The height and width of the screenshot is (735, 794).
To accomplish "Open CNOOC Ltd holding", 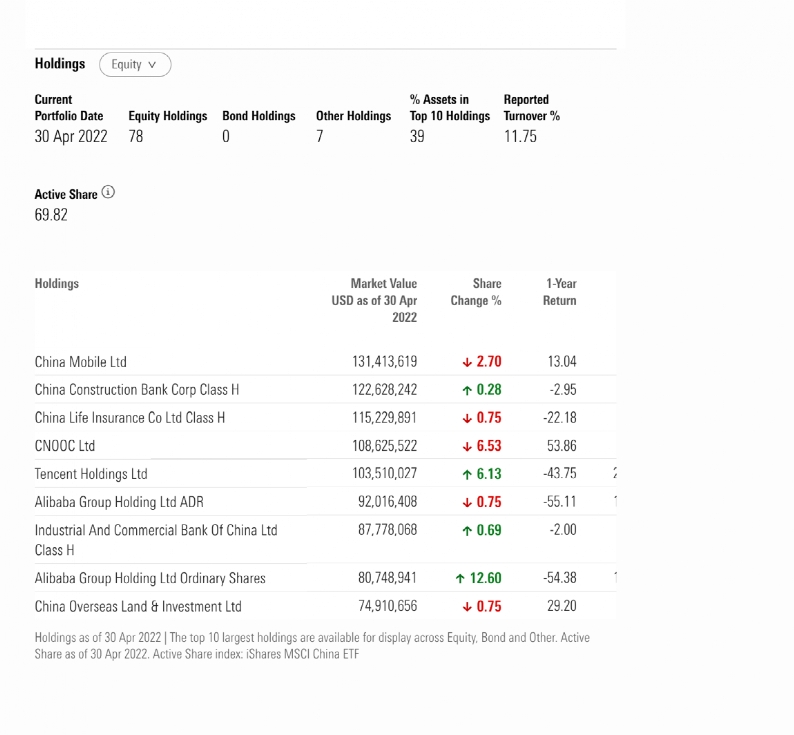I will pyautogui.click(x=65, y=446).
